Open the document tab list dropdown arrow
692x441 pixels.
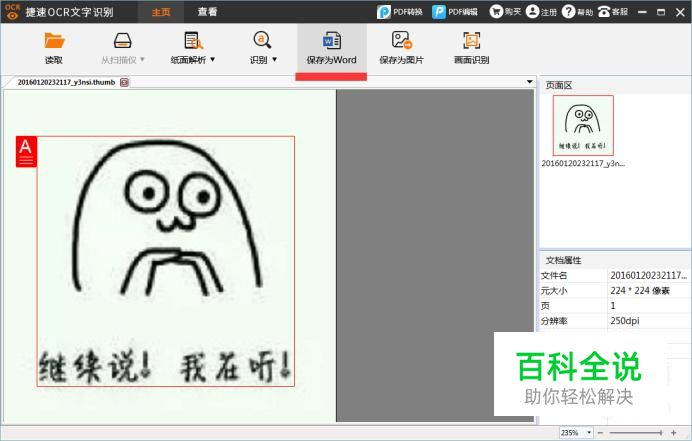tap(529, 82)
